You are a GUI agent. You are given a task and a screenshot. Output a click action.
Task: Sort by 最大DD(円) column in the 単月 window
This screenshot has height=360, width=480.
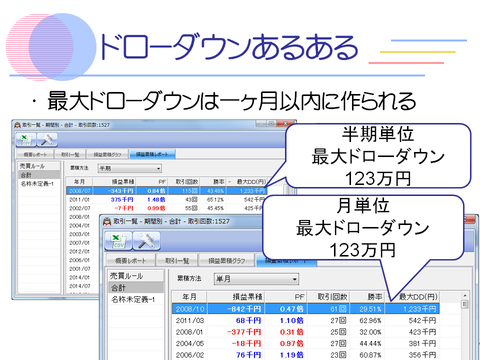412,297
